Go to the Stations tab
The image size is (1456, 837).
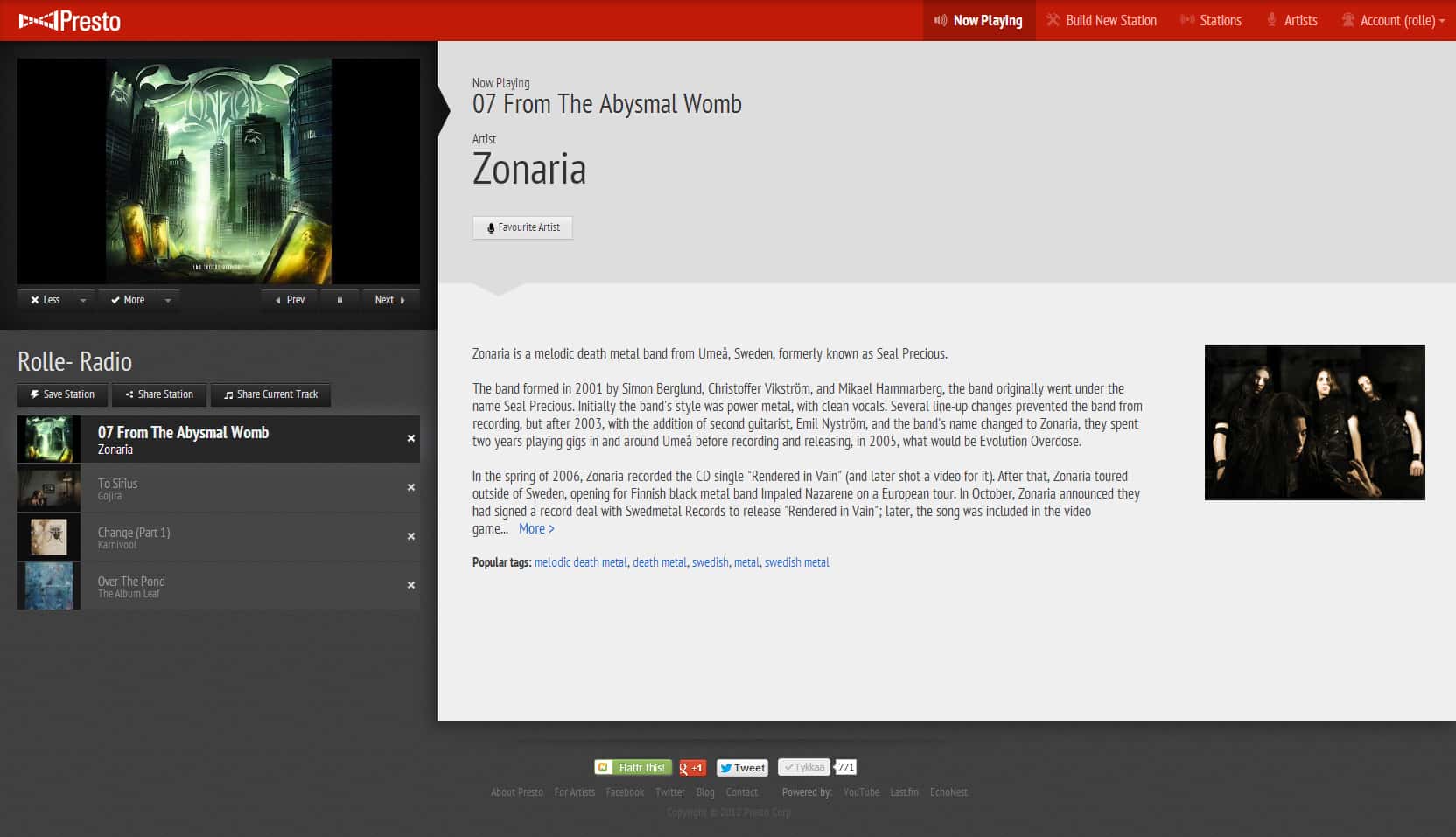1211,20
